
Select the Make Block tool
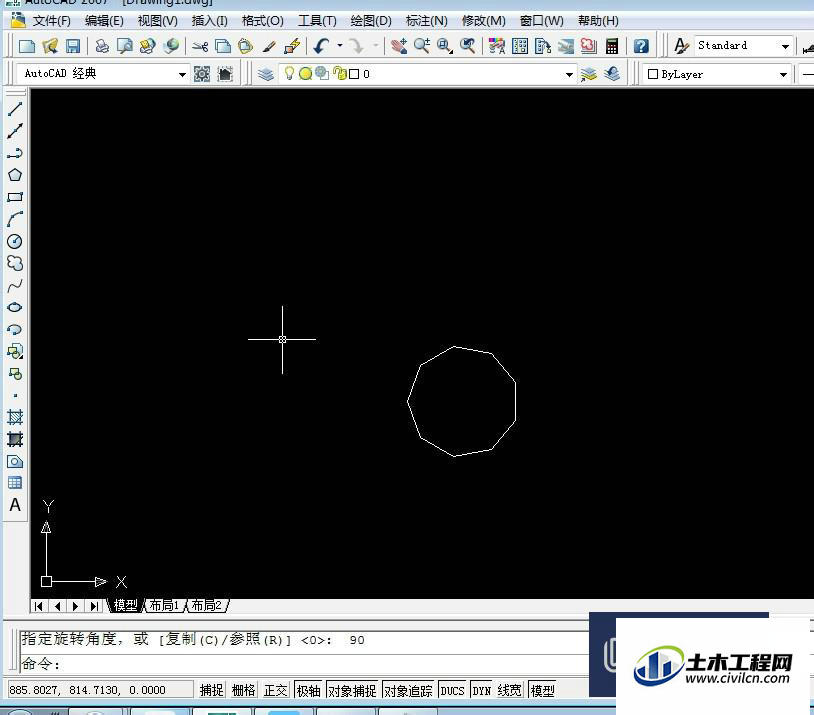[x=15, y=373]
